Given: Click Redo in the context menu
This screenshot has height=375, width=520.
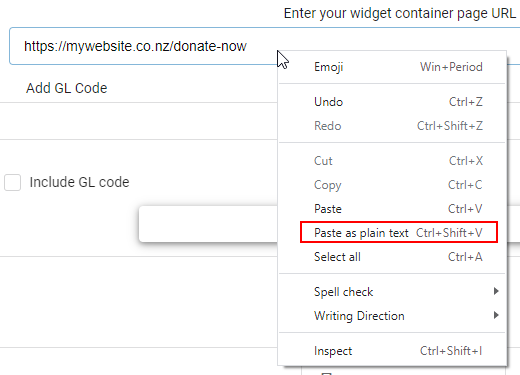Looking at the screenshot, I should (392, 126).
